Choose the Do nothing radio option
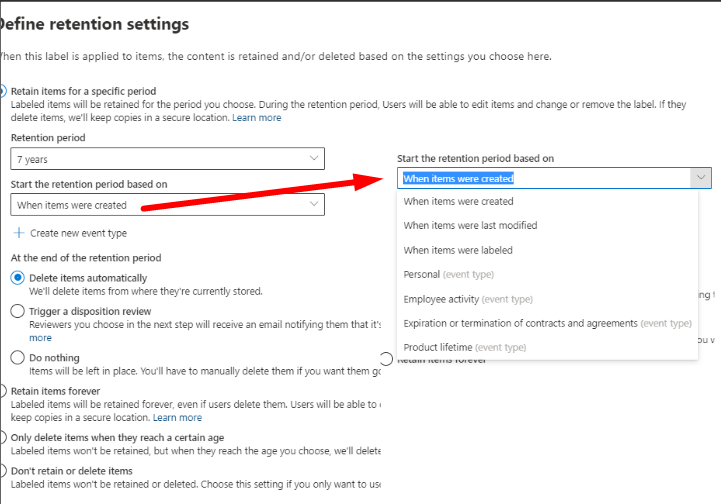 tap(17, 357)
